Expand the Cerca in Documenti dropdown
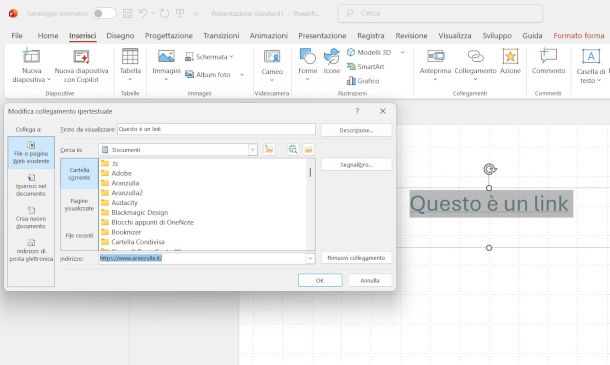Viewport: 610px width, 365px height. (253, 149)
